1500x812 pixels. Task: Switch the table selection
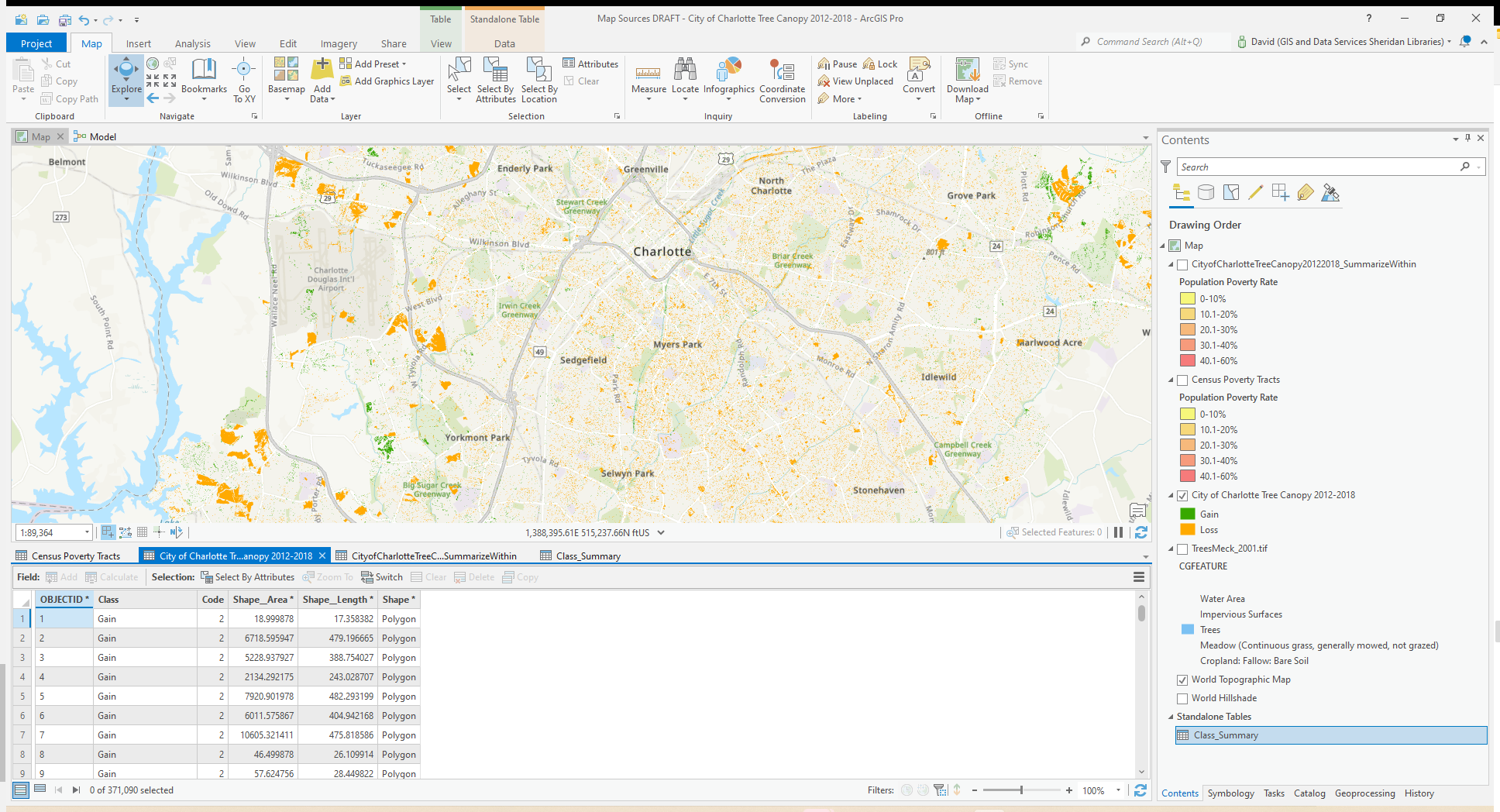[382, 576]
